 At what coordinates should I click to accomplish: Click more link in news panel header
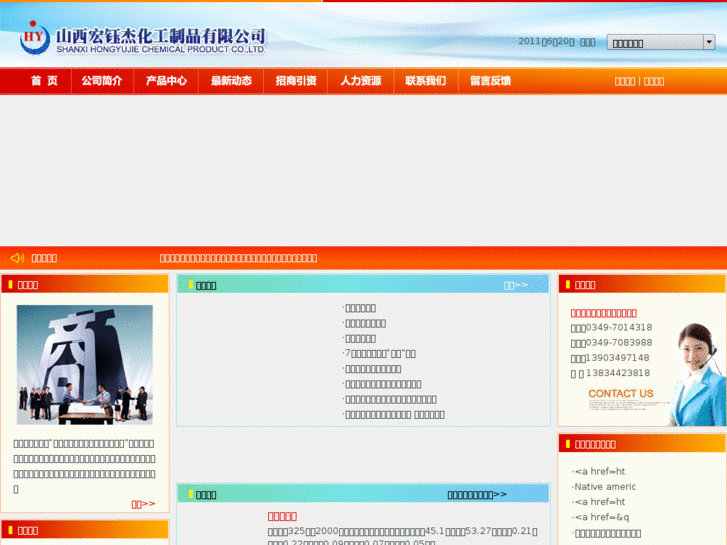coord(516,285)
